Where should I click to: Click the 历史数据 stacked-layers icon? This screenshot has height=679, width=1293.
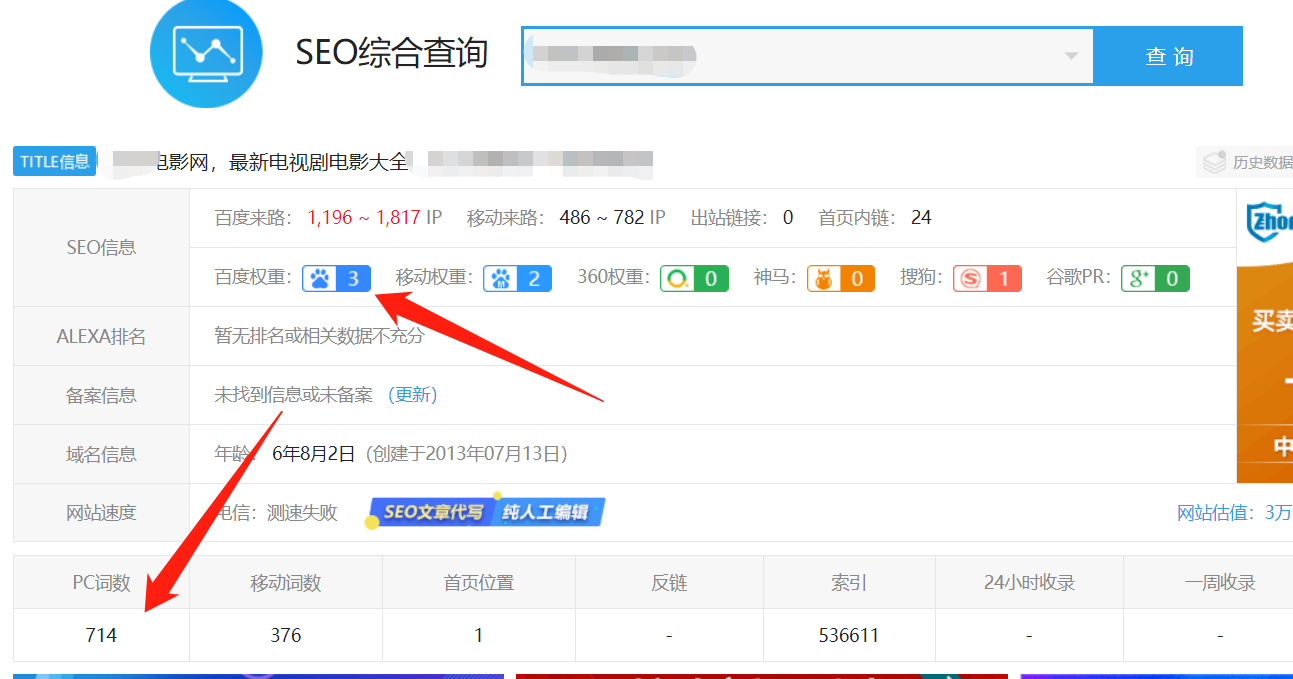[1213, 161]
